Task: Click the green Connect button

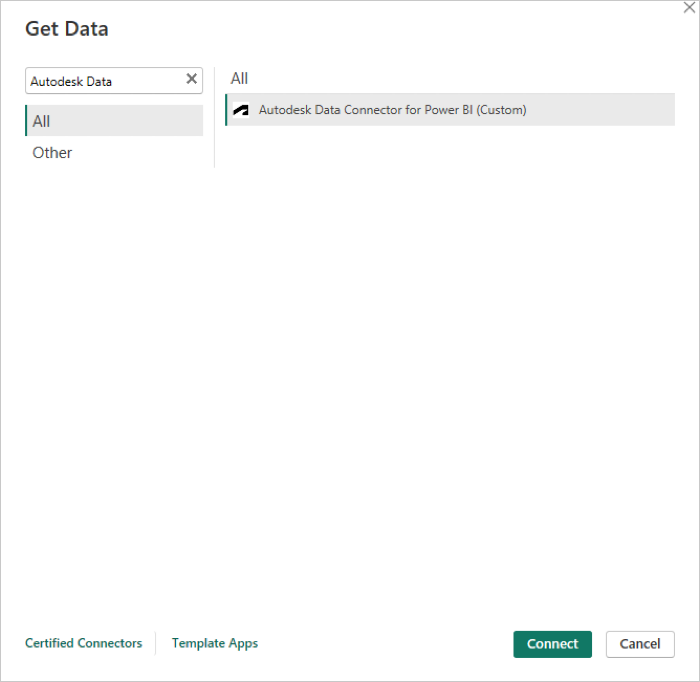Action: (552, 644)
